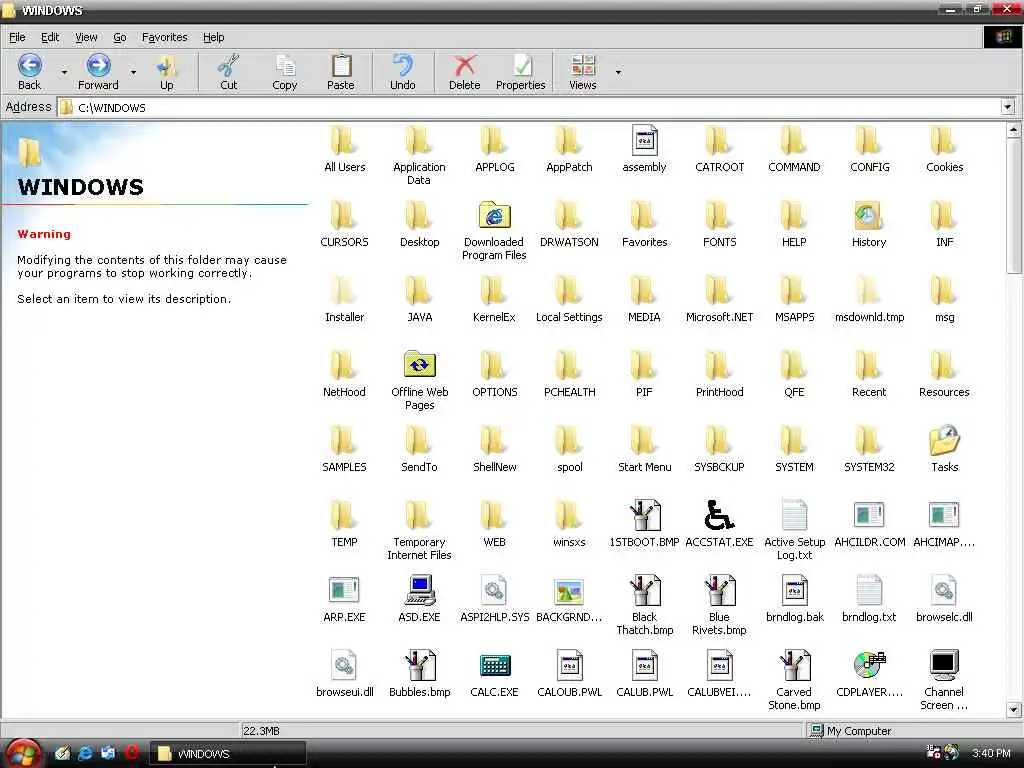Select the SYSTEM32 folder
This screenshot has width=1024, height=768.
coord(869,449)
